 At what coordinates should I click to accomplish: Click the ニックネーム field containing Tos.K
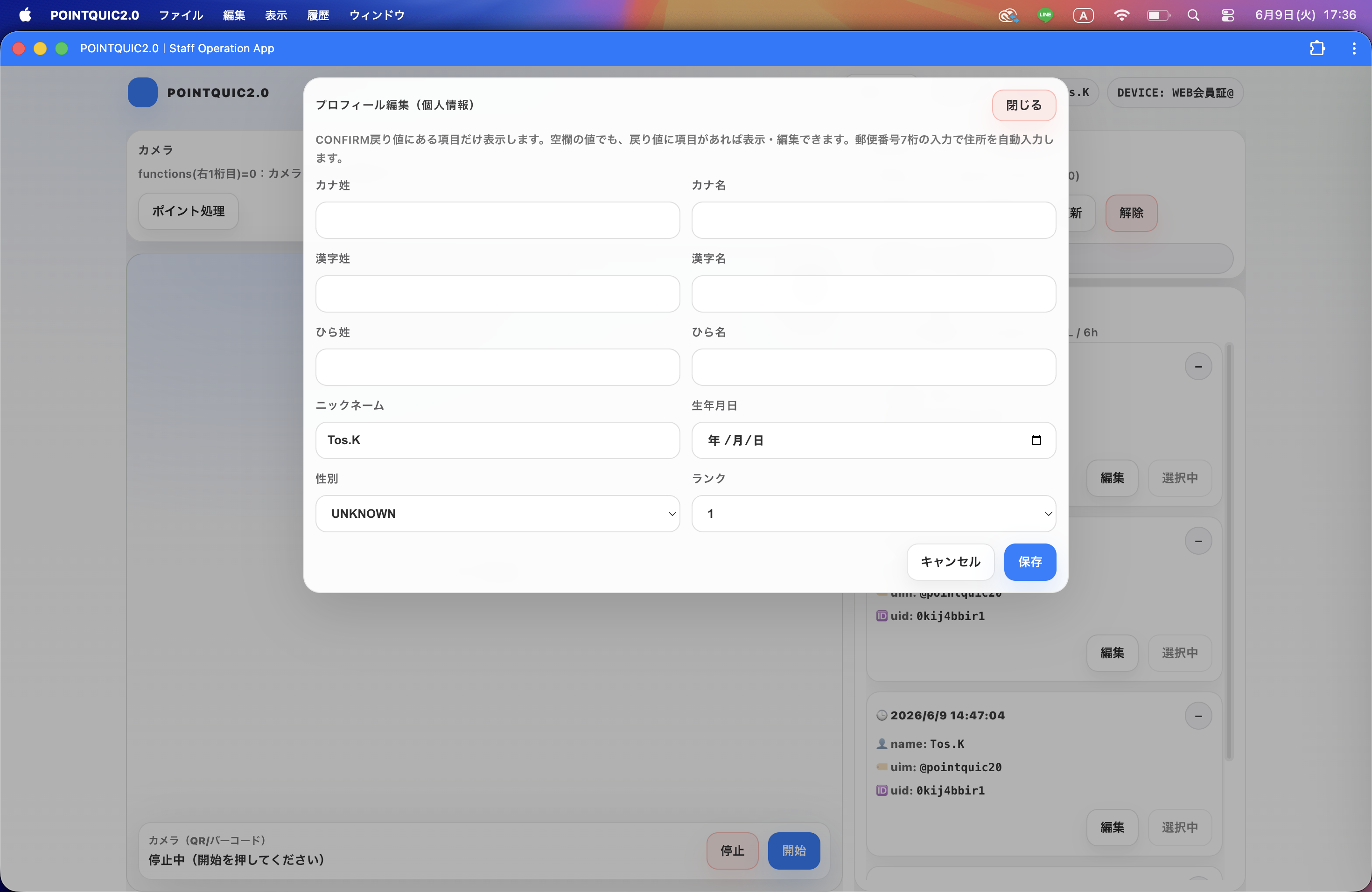click(497, 440)
